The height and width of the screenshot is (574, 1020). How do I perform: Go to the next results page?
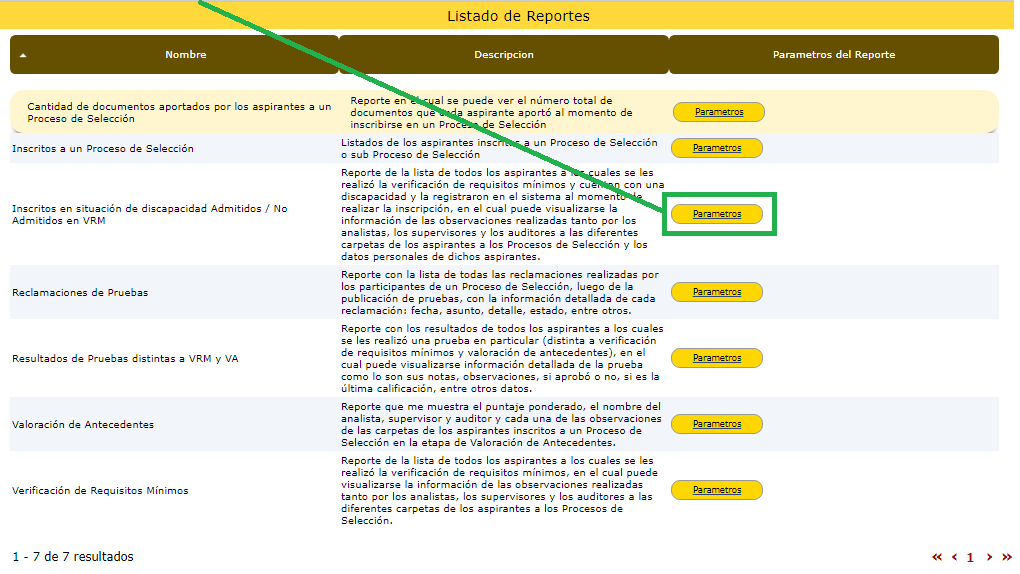(989, 557)
